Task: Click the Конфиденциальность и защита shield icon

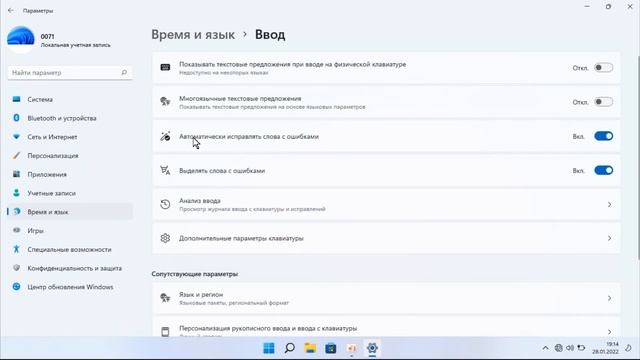Action: [16, 268]
